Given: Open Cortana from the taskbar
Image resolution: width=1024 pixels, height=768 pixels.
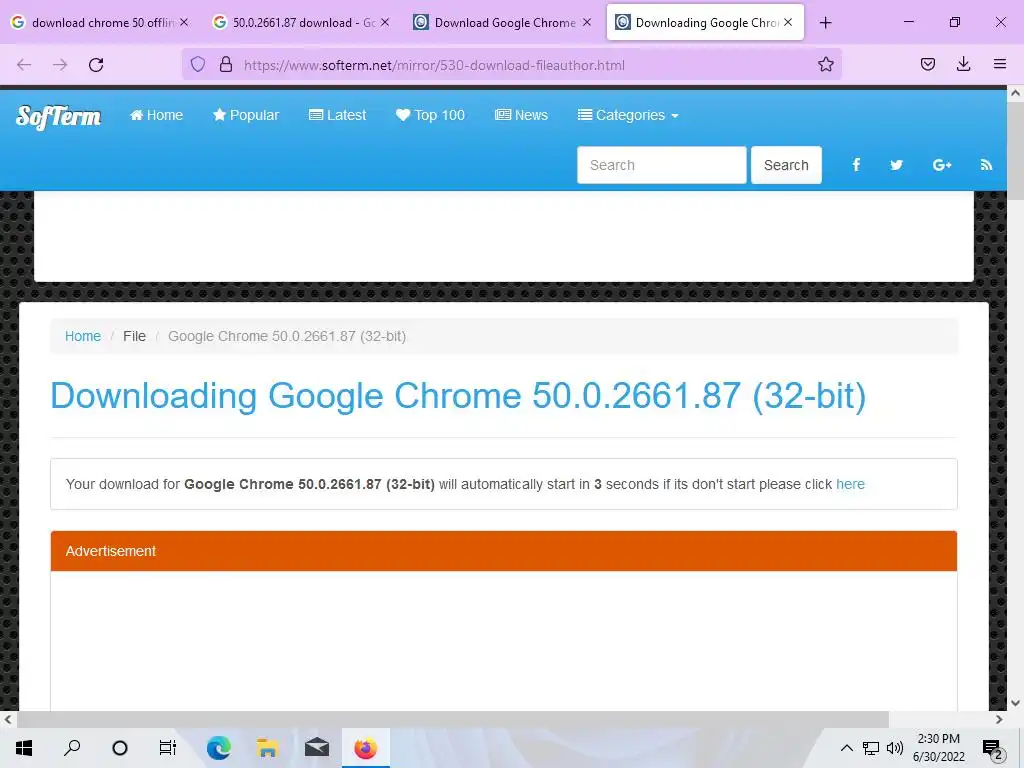Looking at the screenshot, I should 120,748.
